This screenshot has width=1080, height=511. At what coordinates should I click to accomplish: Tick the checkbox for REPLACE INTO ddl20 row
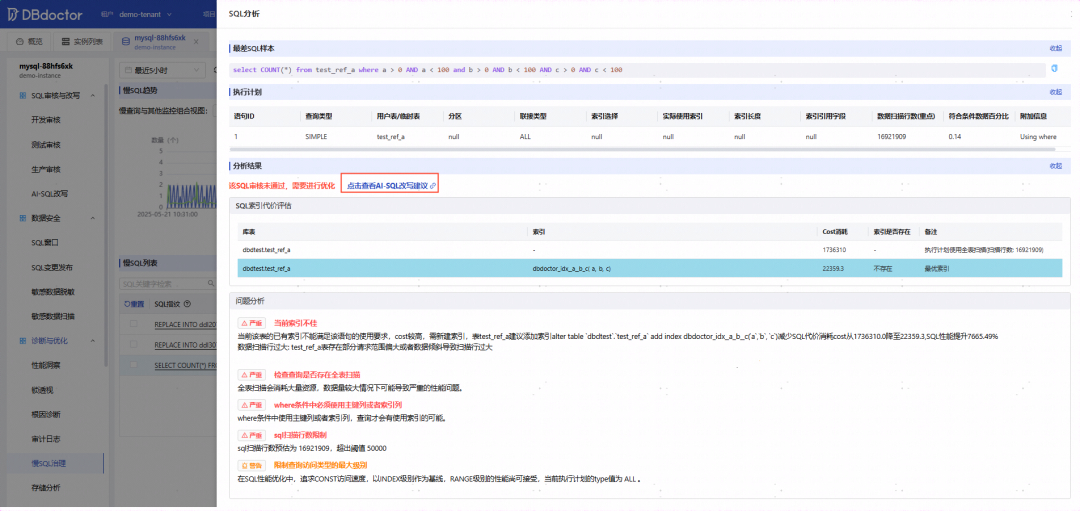pyautogui.click(x=134, y=324)
